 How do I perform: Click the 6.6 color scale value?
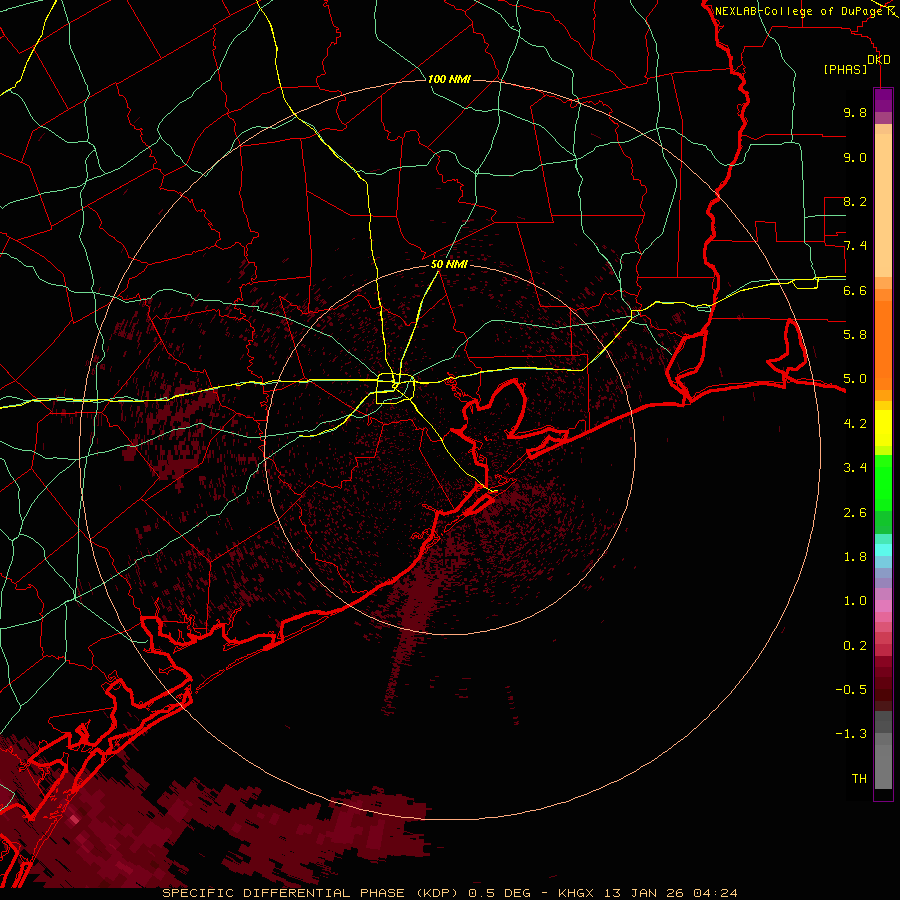coord(855,290)
